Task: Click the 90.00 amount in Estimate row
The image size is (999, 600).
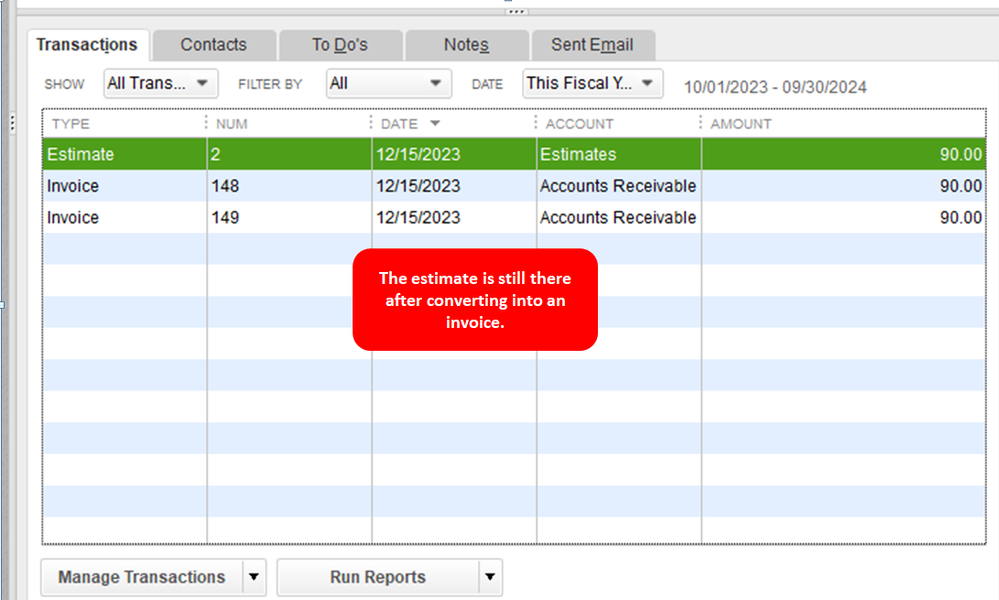Action: coord(844,154)
